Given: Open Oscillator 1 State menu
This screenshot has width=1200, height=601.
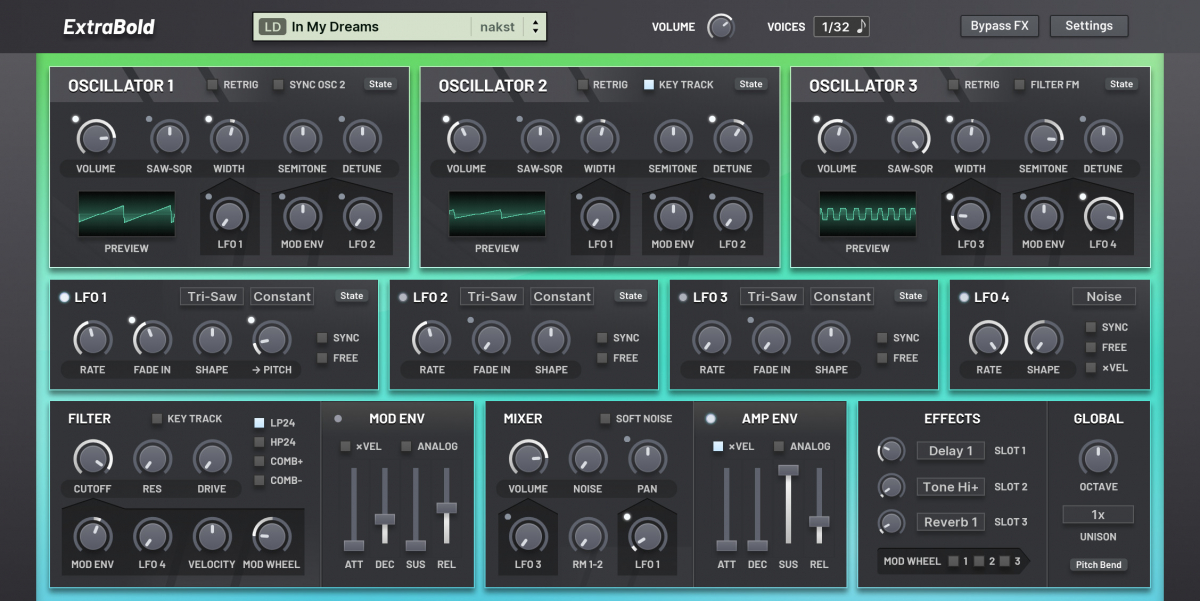Looking at the screenshot, I should coord(380,85).
